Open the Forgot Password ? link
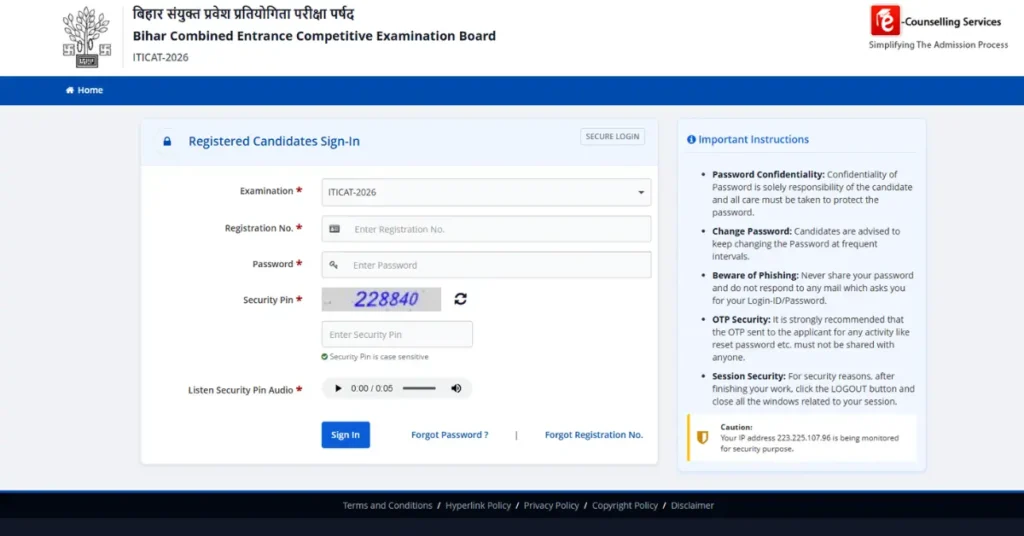The height and width of the screenshot is (536, 1024). (x=449, y=435)
